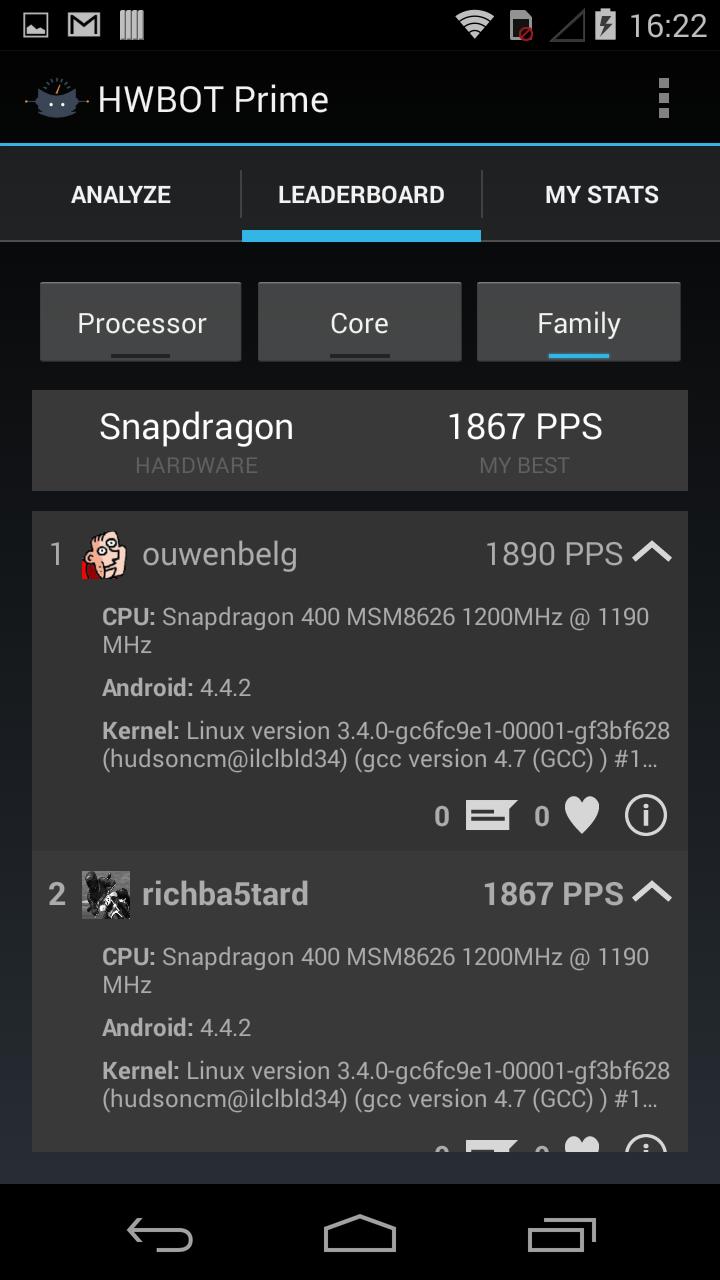View info for ouwenbelg's submission

645,816
